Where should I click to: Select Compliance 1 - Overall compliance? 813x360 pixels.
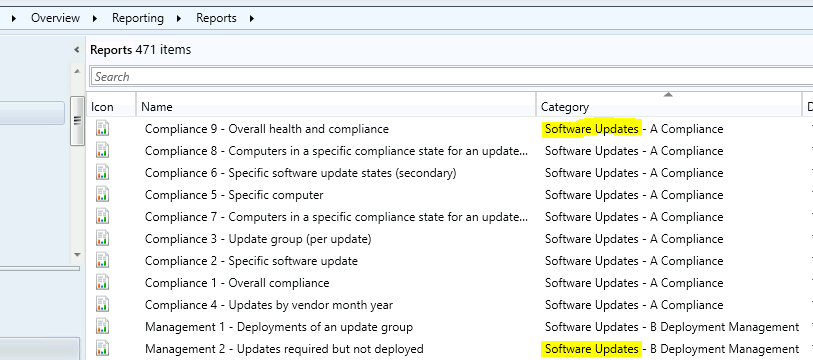pyautogui.click(x=237, y=283)
